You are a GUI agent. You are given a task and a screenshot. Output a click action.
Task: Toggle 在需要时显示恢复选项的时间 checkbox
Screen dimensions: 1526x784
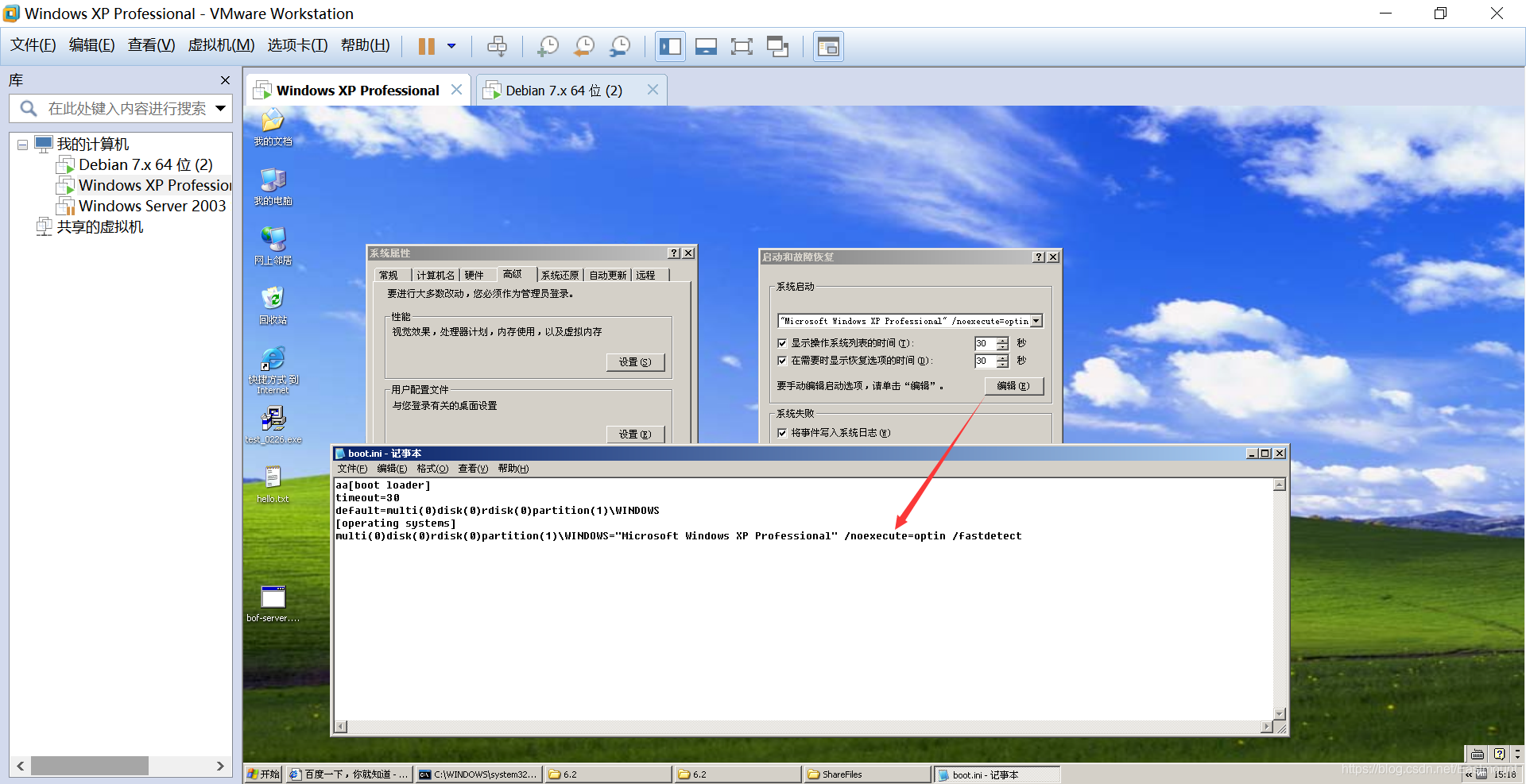[x=782, y=361]
